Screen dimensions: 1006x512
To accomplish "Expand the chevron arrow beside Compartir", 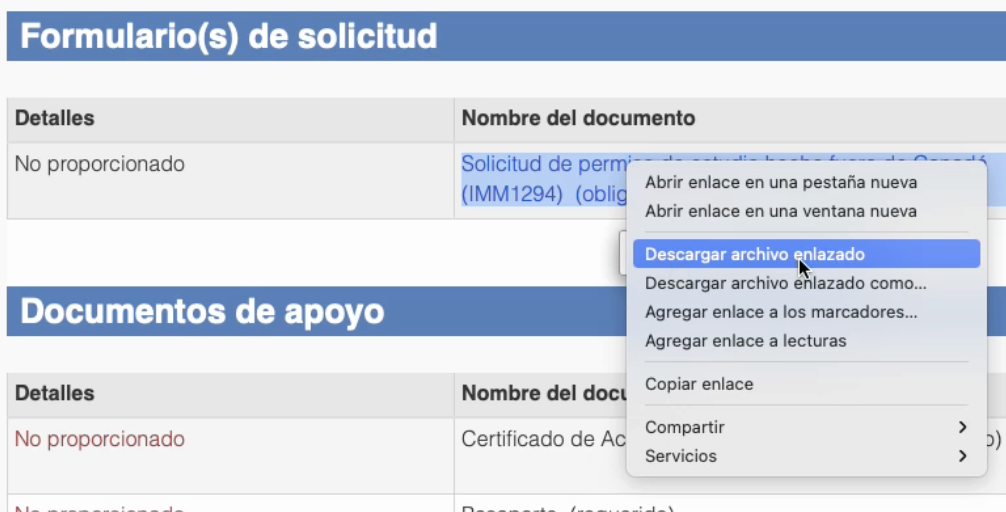I will (962, 427).
